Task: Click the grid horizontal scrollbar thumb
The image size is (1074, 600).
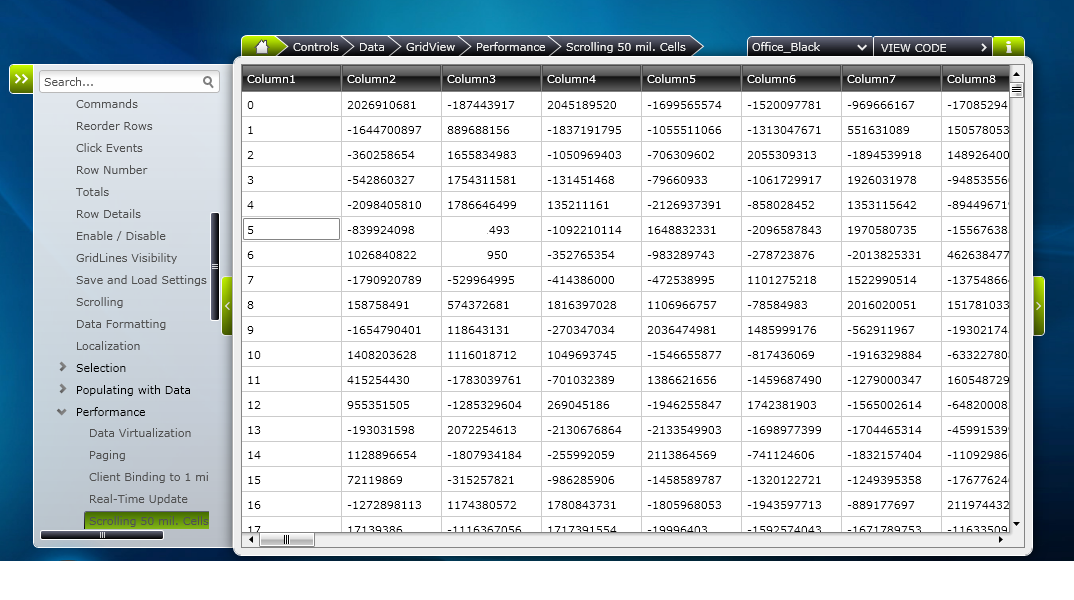Action: (287, 540)
